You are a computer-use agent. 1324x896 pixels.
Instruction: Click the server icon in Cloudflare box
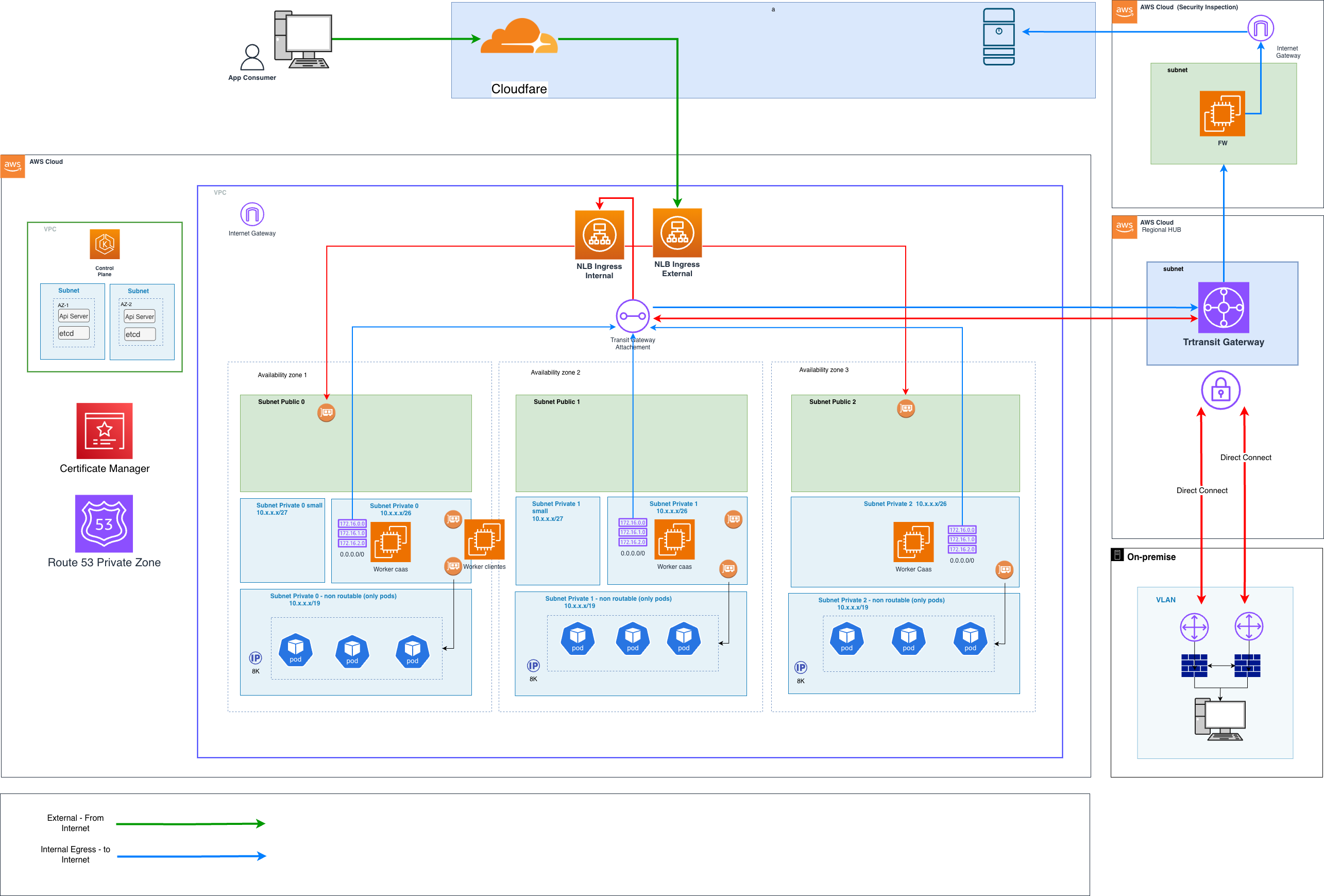pyautogui.click(x=999, y=37)
